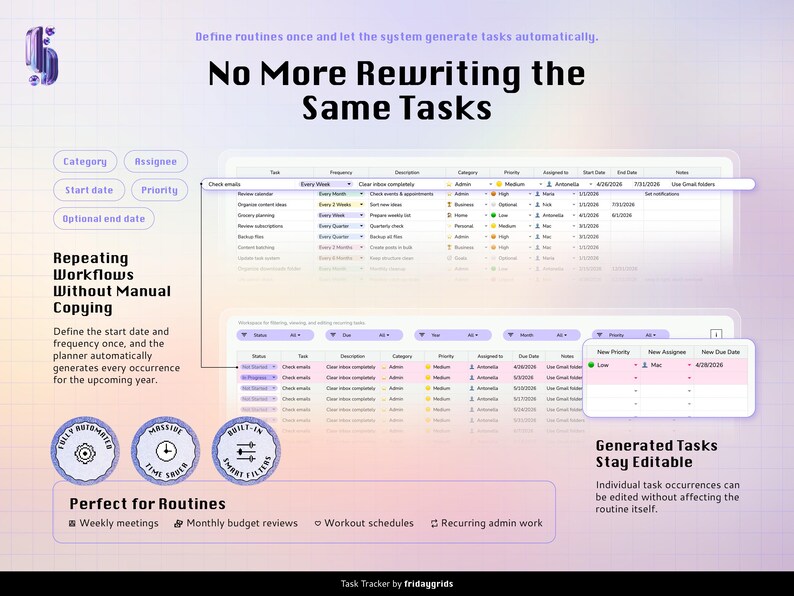The width and height of the screenshot is (794, 596).
Task: Open the Priority filter All dropdown
Action: tap(651, 335)
